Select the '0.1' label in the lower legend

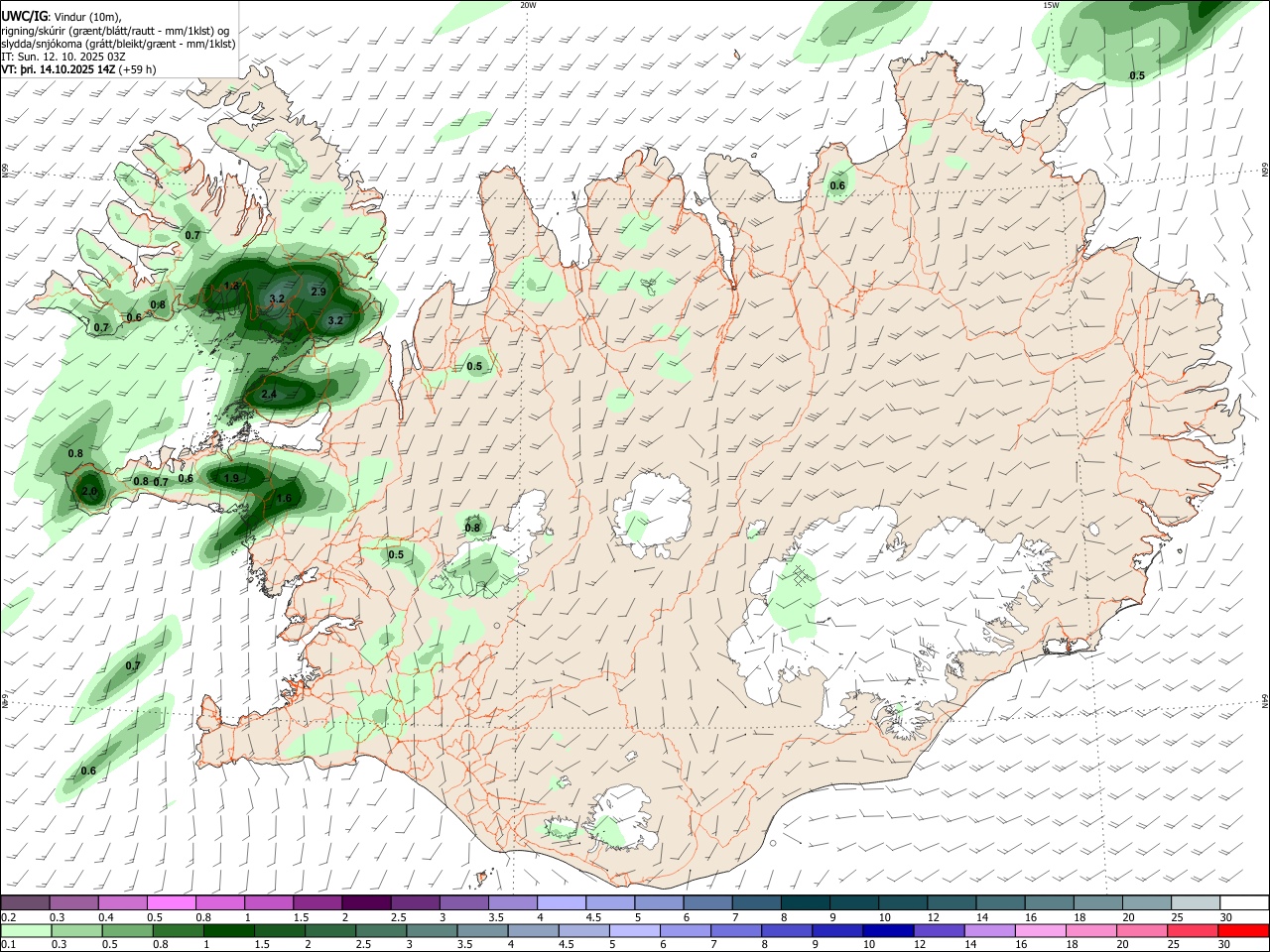8,945
